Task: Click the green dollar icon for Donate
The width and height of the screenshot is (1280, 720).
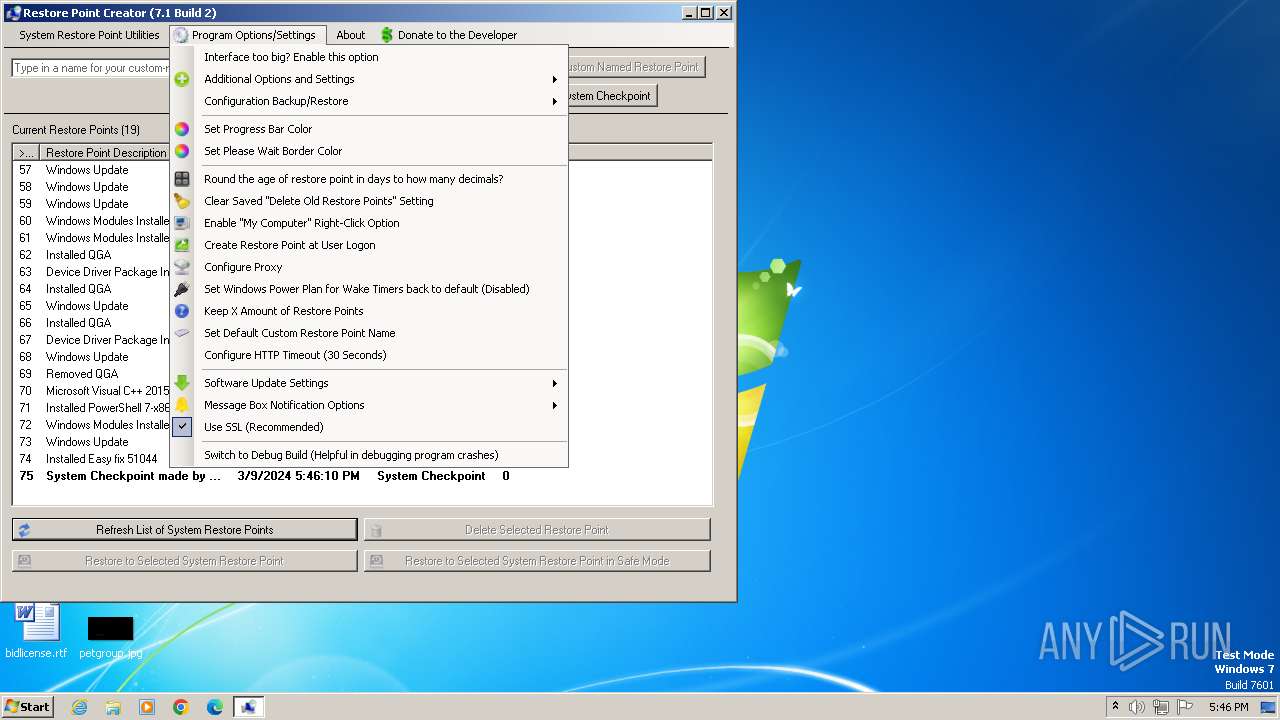Action: (387, 35)
